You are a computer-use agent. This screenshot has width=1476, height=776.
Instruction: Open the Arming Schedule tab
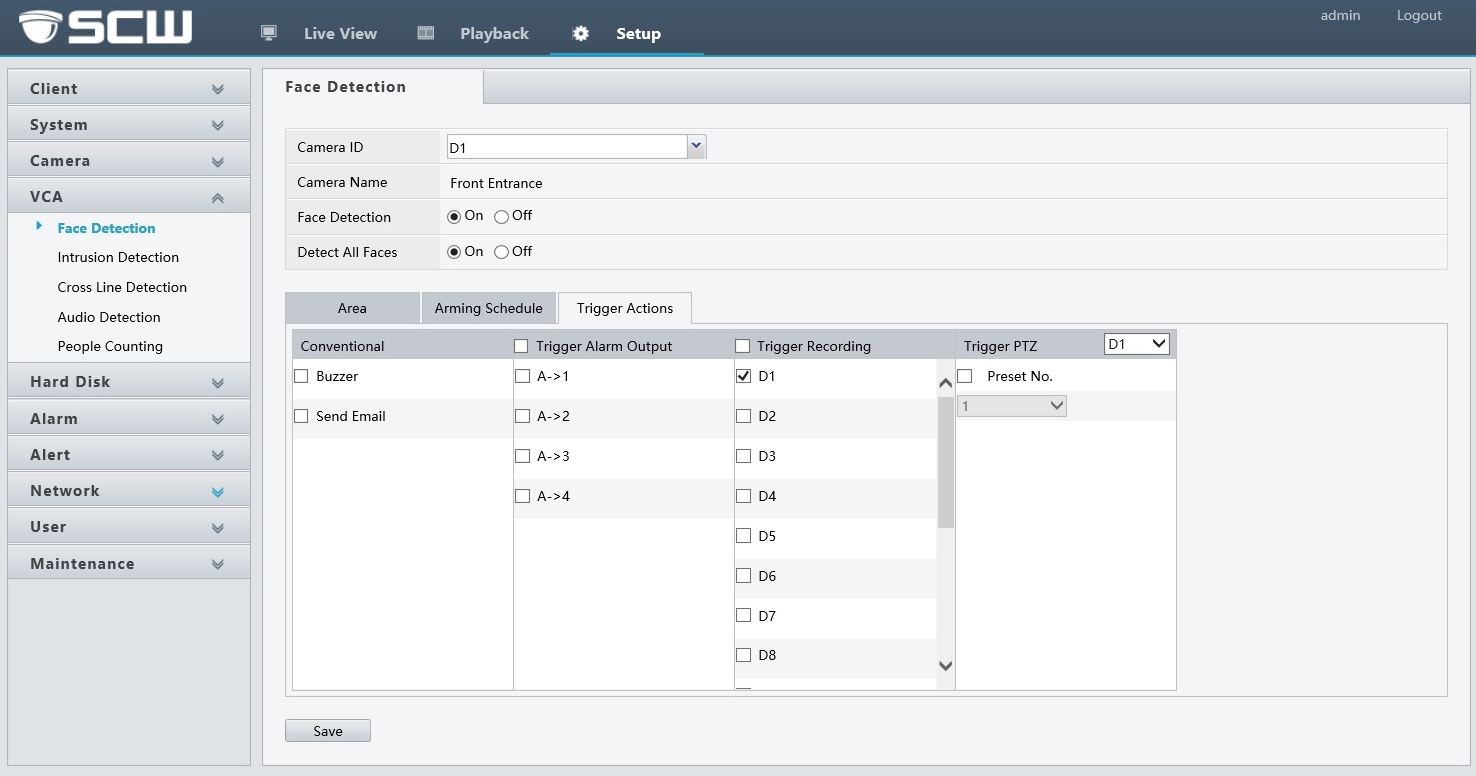coord(488,308)
